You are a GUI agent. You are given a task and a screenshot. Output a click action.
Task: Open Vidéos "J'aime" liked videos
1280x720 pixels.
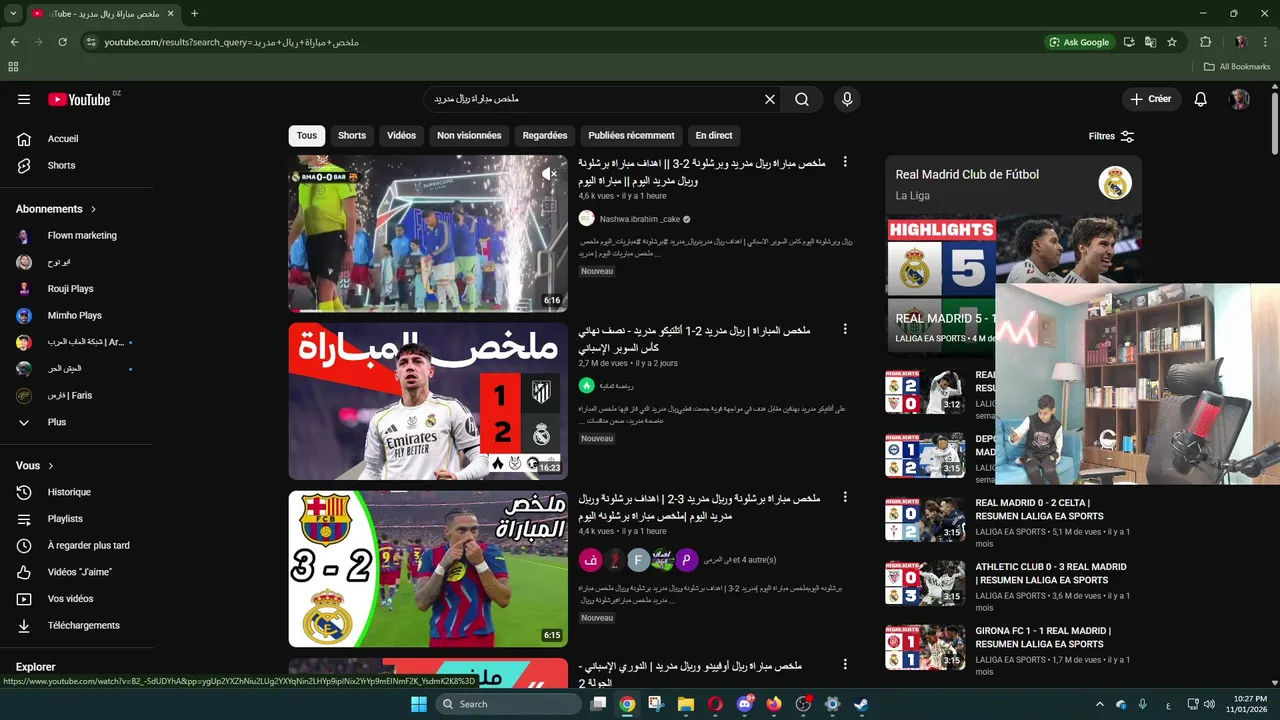[80, 572]
